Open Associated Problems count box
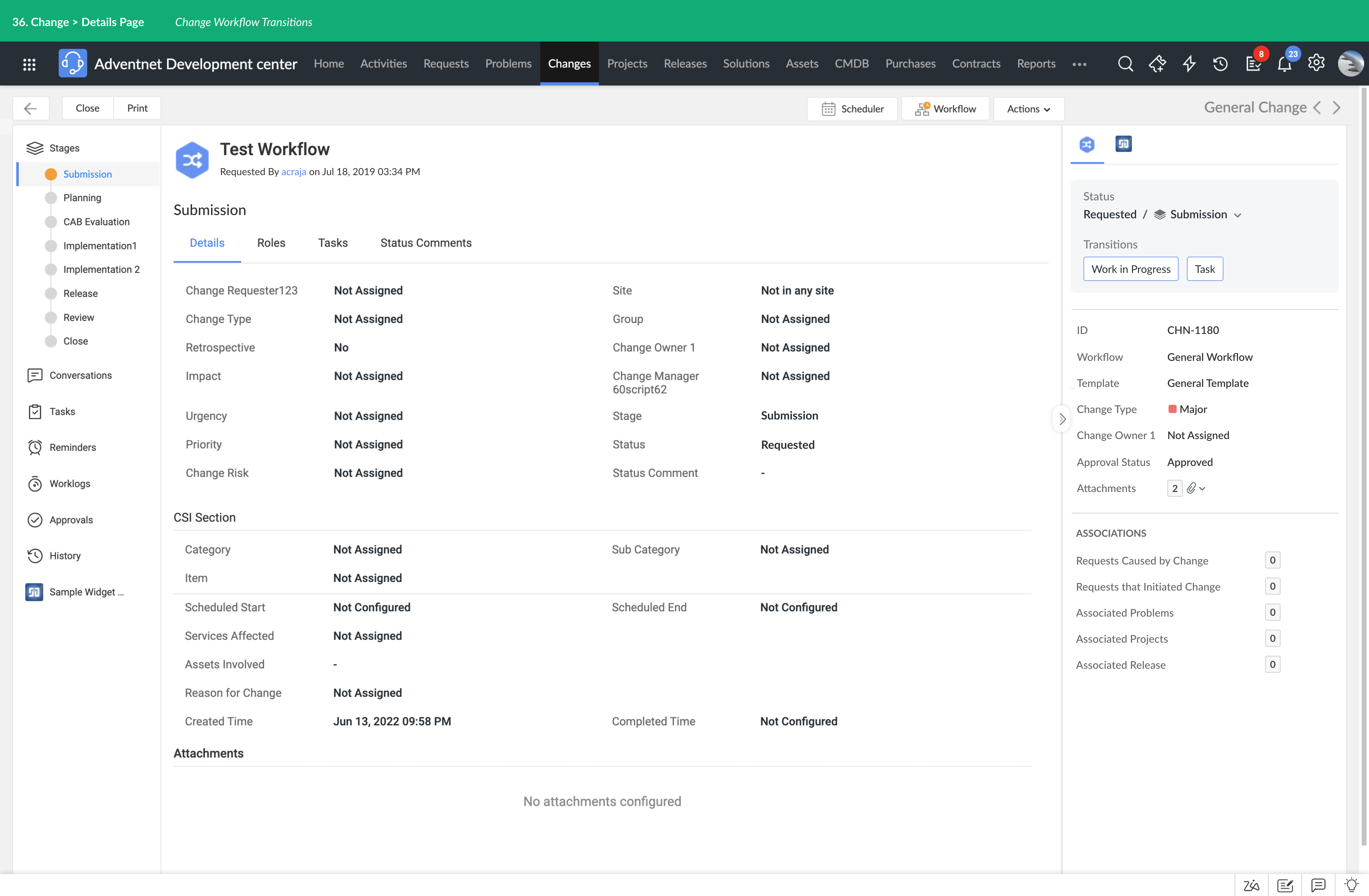The width and height of the screenshot is (1369, 896). click(1272, 613)
